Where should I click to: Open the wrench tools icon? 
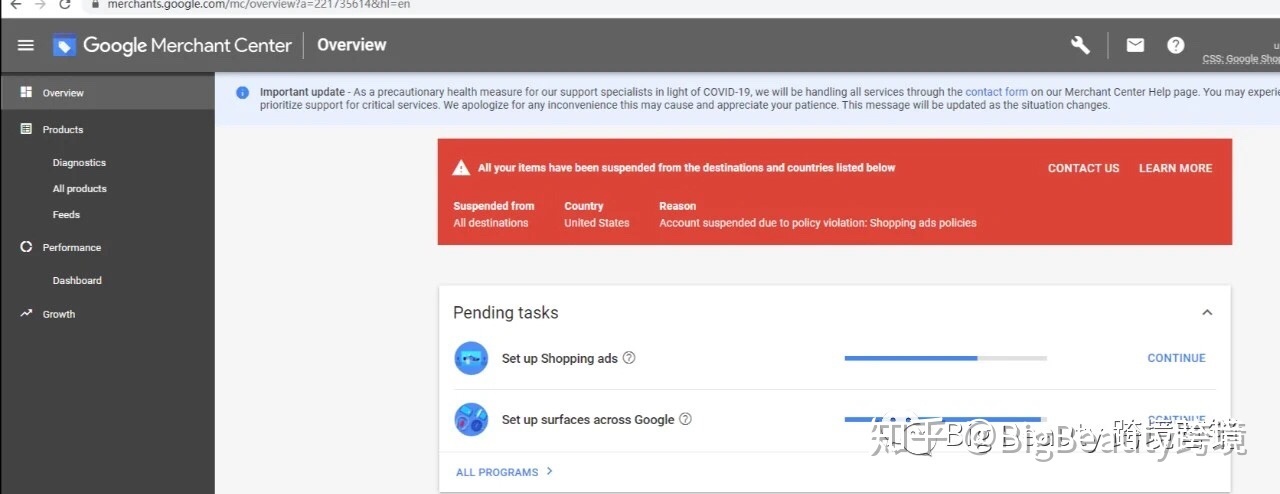tap(1080, 45)
